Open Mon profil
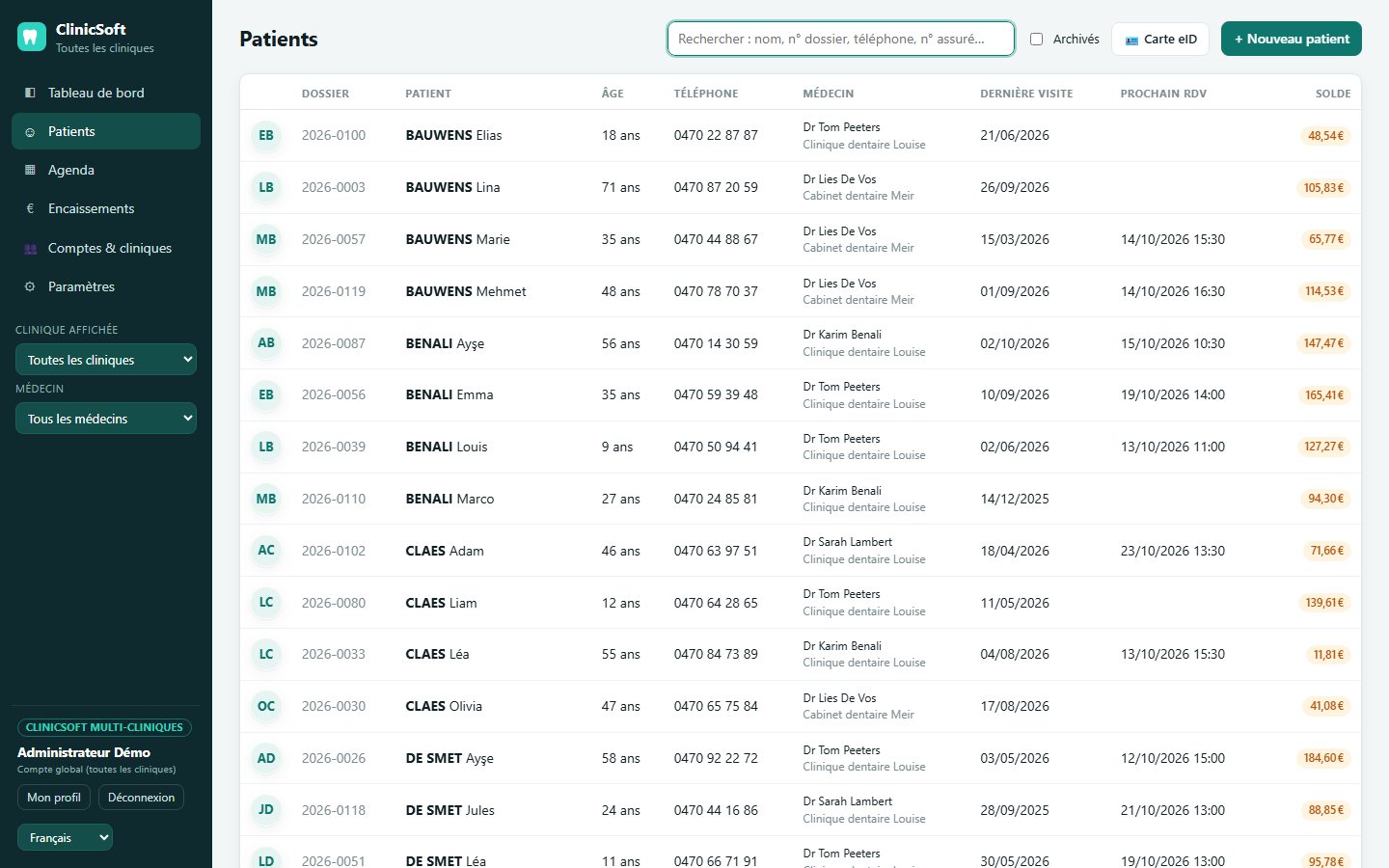The height and width of the screenshot is (868, 1389). pos(54,798)
